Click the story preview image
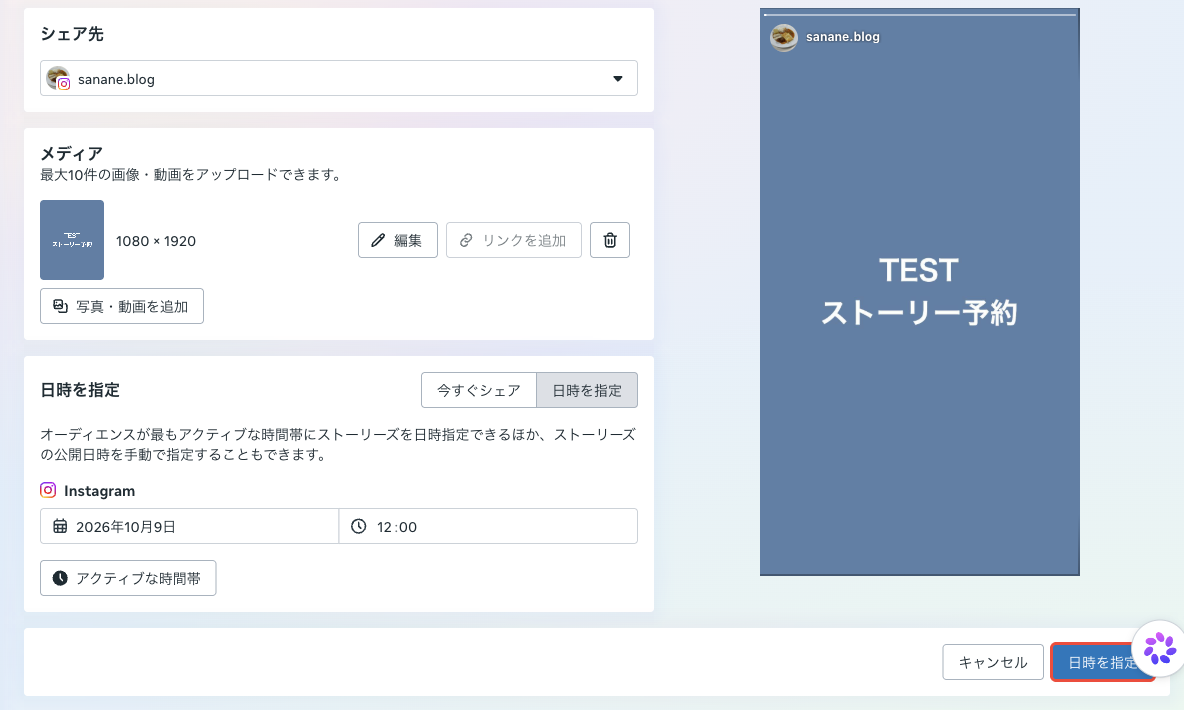Image resolution: width=1184 pixels, height=710 pixels. (x=920, y=292)
